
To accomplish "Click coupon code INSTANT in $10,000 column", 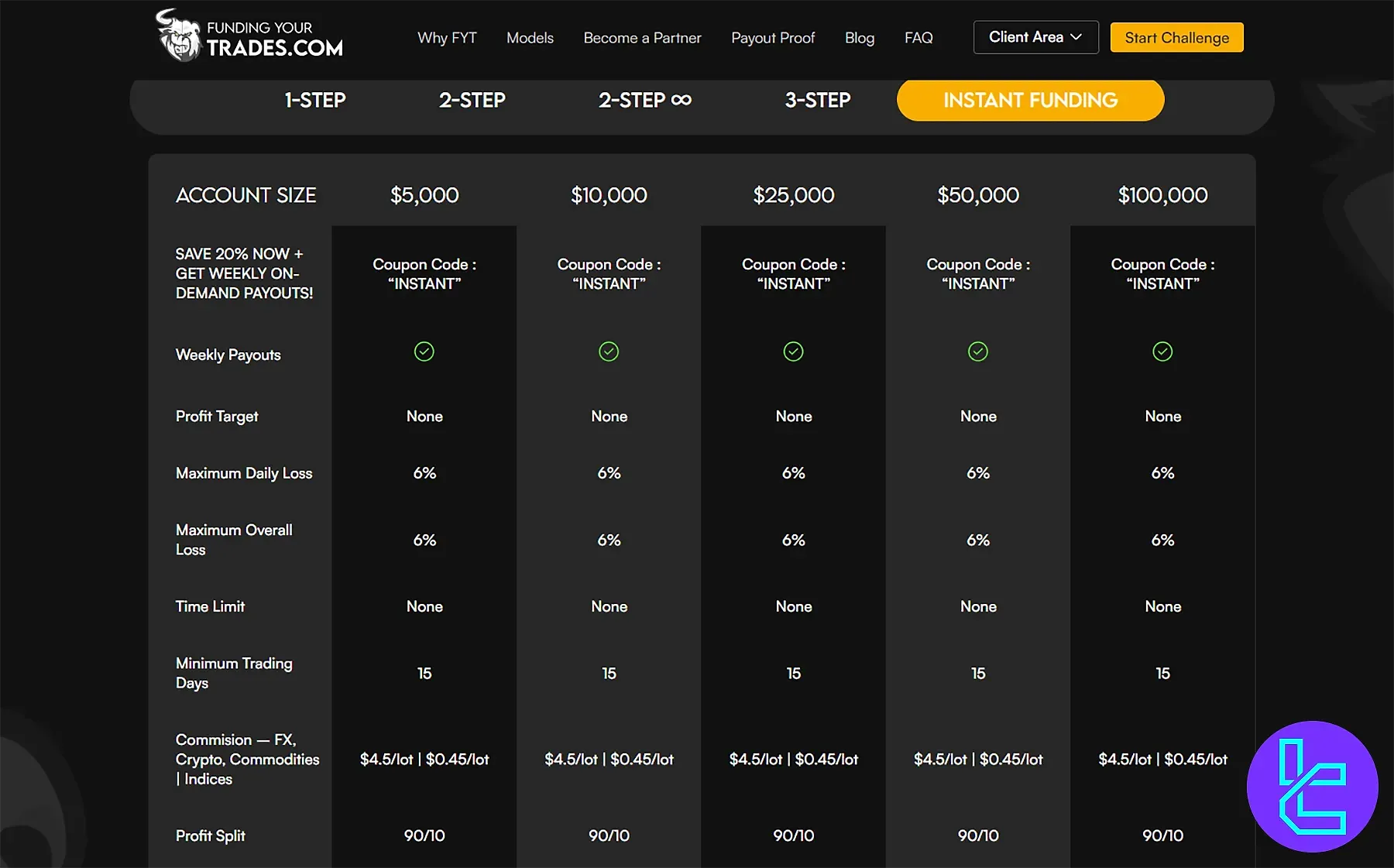I will 609,274.
